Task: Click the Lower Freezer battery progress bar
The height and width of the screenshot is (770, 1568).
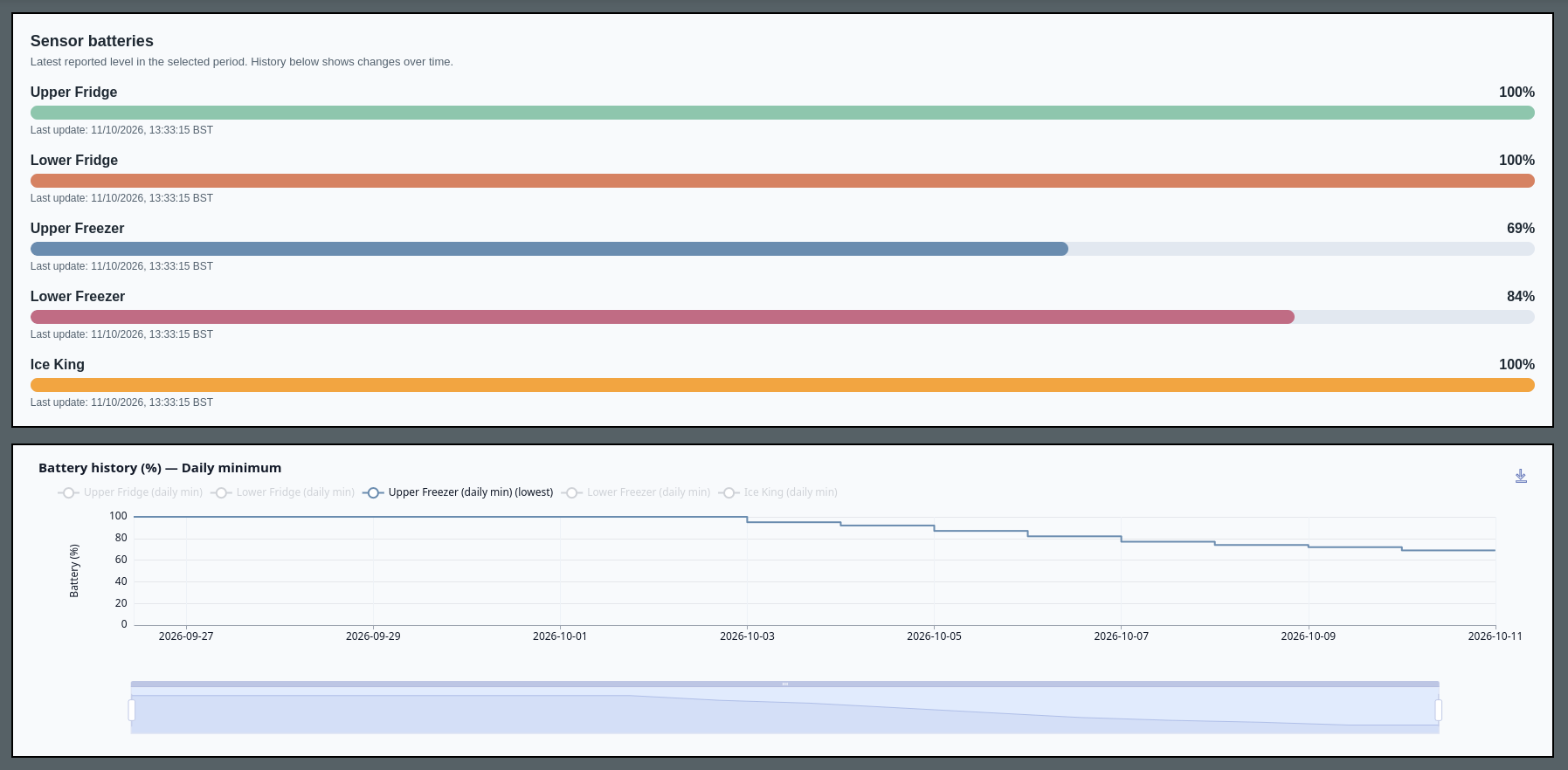Action: (x=783, y=317)
